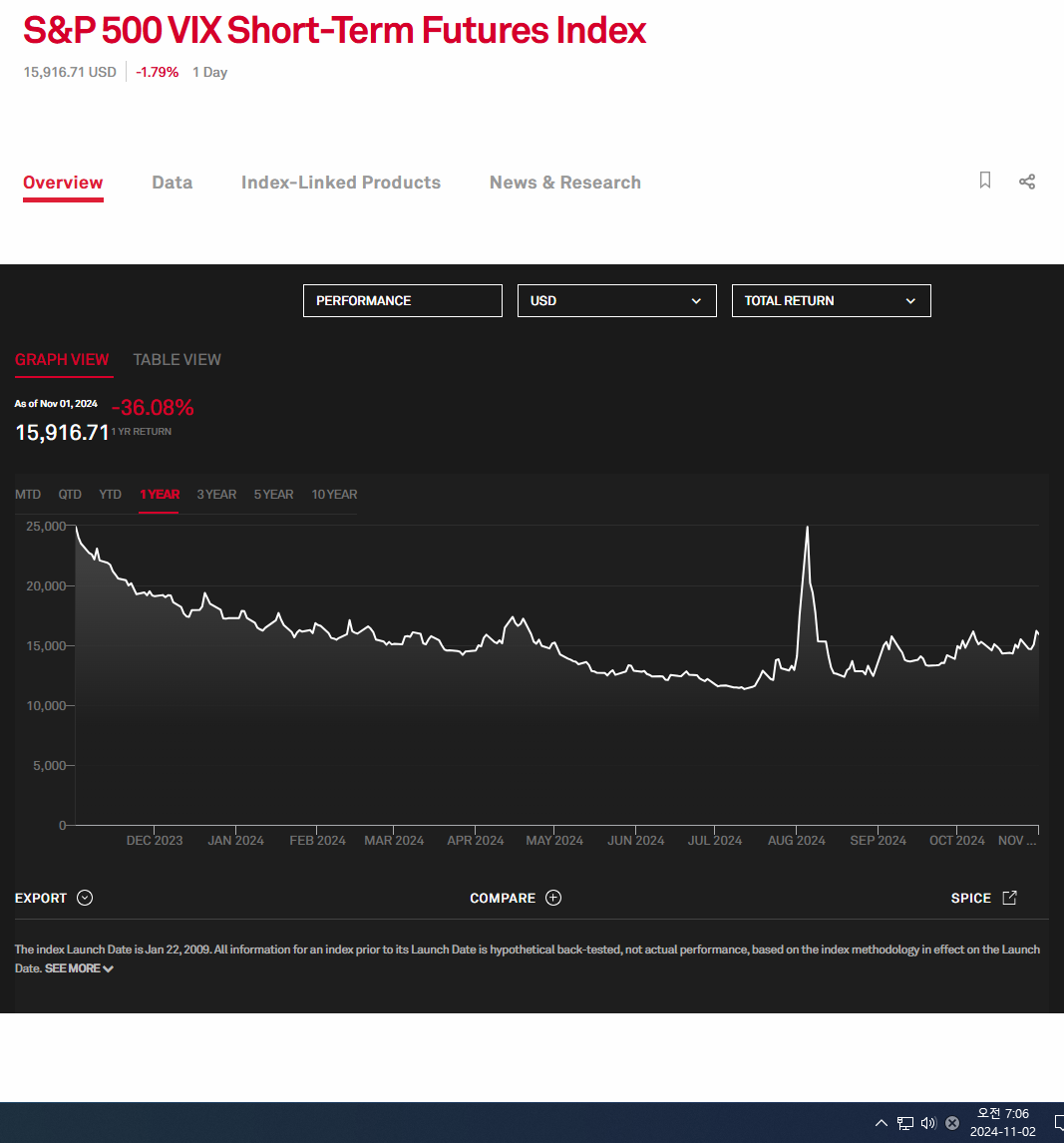Click the share icon
The width and height of the screenshot is (1064, 1143).
coord(1027,182)
